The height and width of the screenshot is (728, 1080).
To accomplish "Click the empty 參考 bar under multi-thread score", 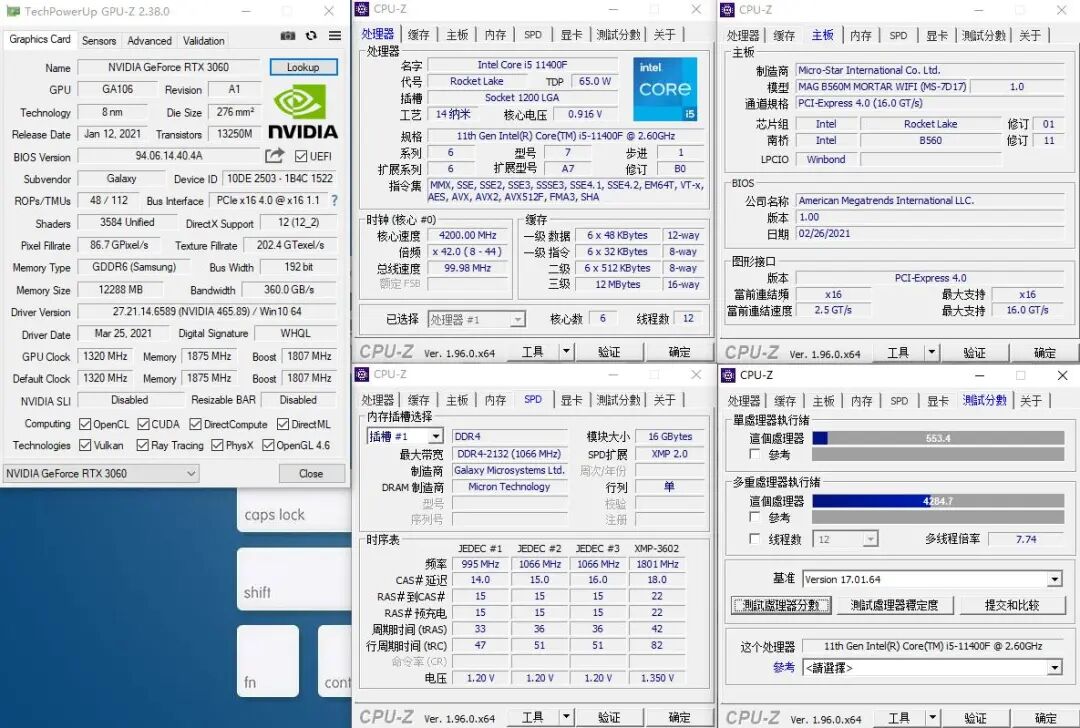I will [938, 517].
